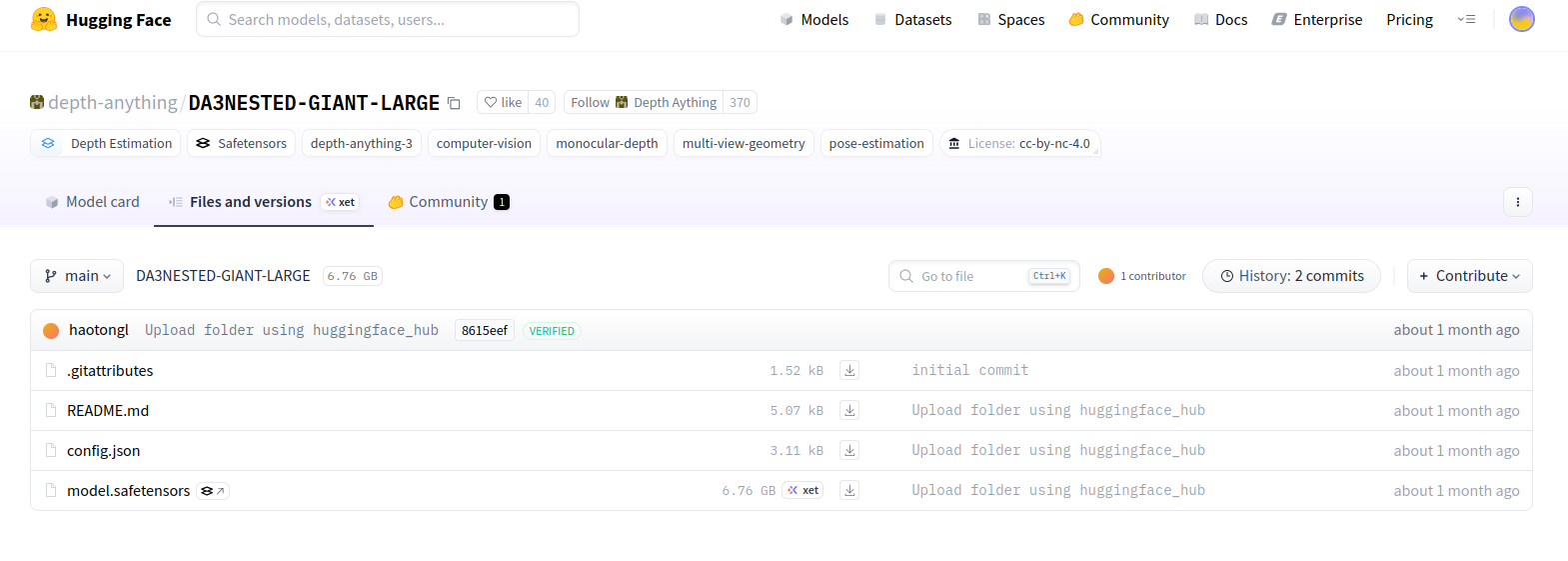Open the config.json file
The width and height of the screenshot is (1568, 561).
(x=104, y=450)
